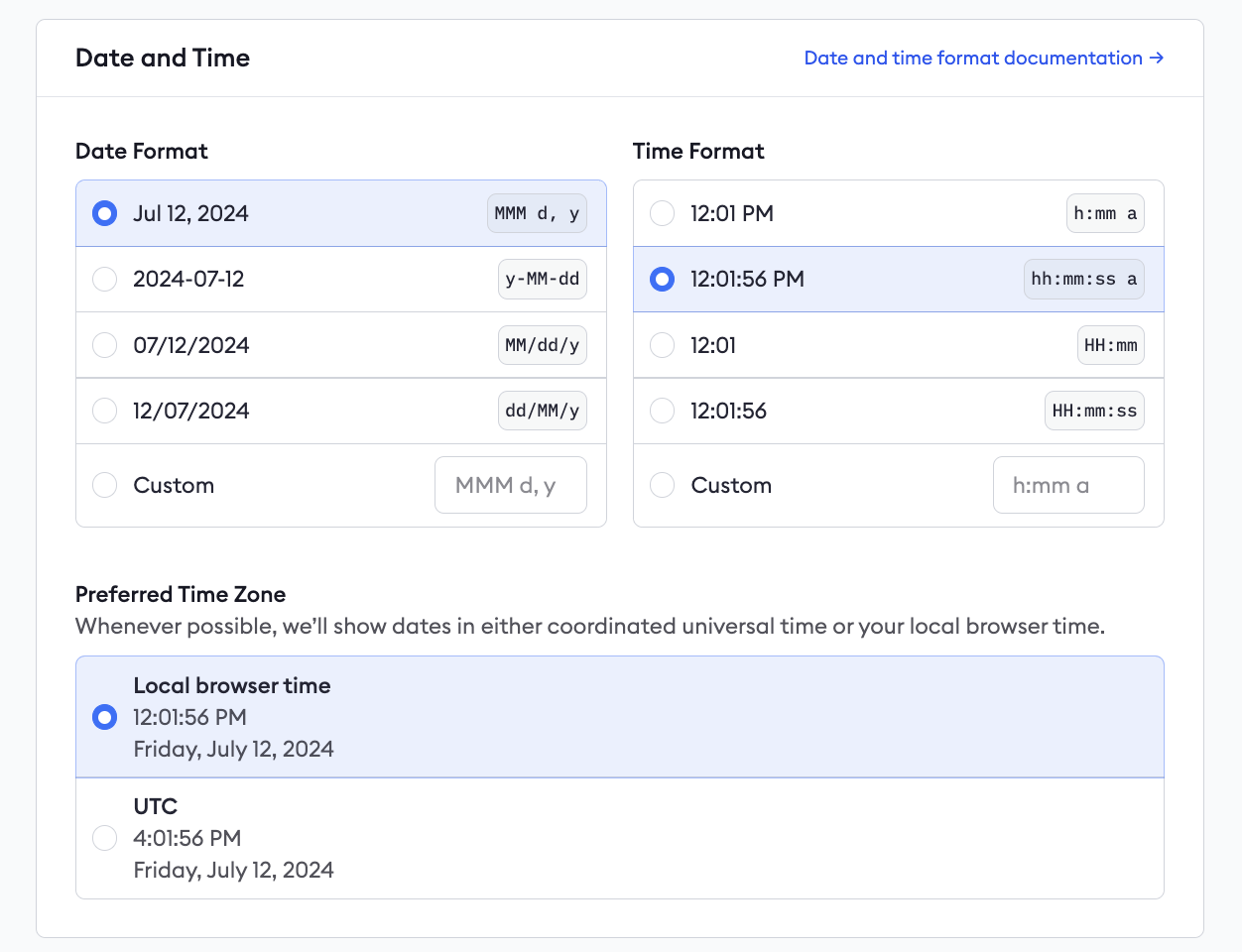Click the custom time format input field
This screenshot has width=1242, height=952.
[1067, 485]
